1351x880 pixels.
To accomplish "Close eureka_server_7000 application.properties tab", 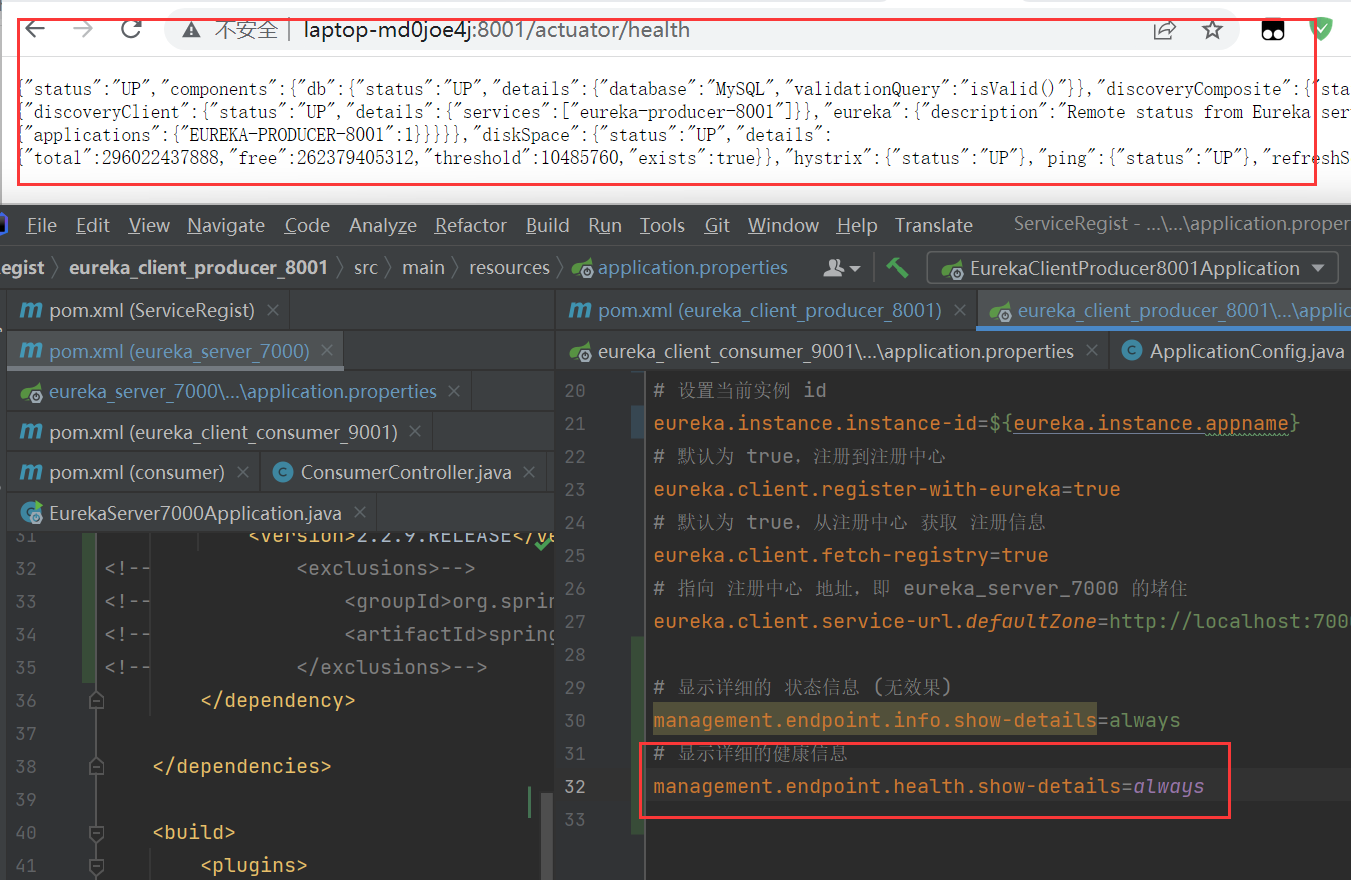I will [455, 391].
